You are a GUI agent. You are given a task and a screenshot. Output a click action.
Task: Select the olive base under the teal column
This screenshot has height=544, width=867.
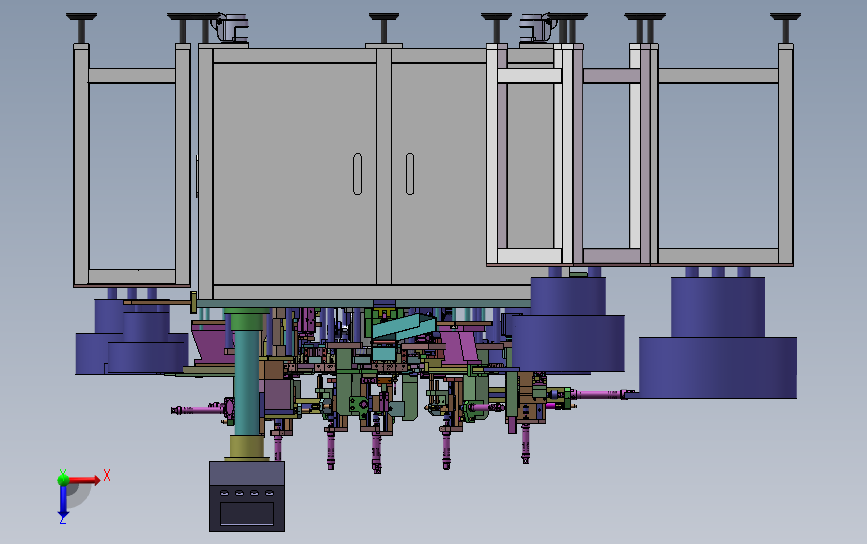point(247,448)
